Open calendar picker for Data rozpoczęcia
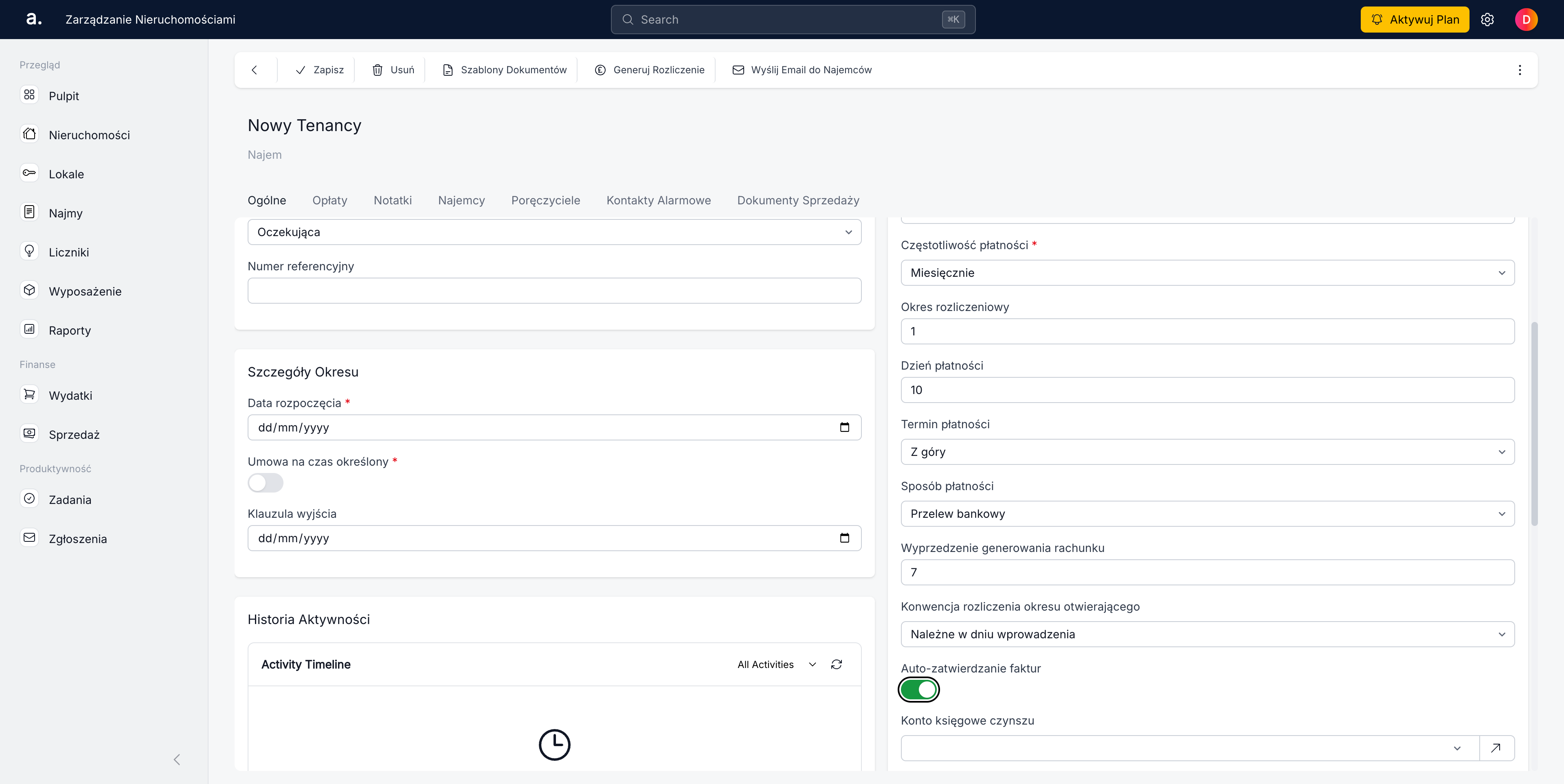Screen dimensions: 1564x784 point(845,427)
